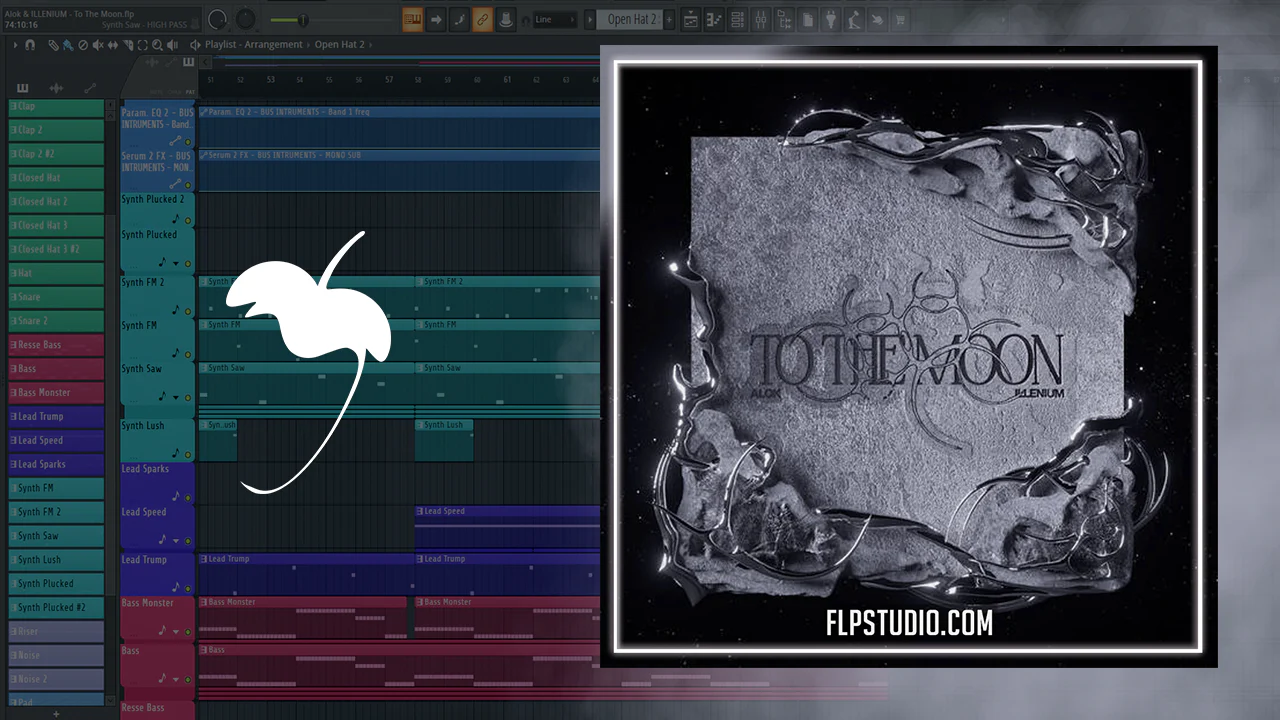Expand the Bass Monster track arrow
Screen dimensions: 1280x720
click(176, 631)
